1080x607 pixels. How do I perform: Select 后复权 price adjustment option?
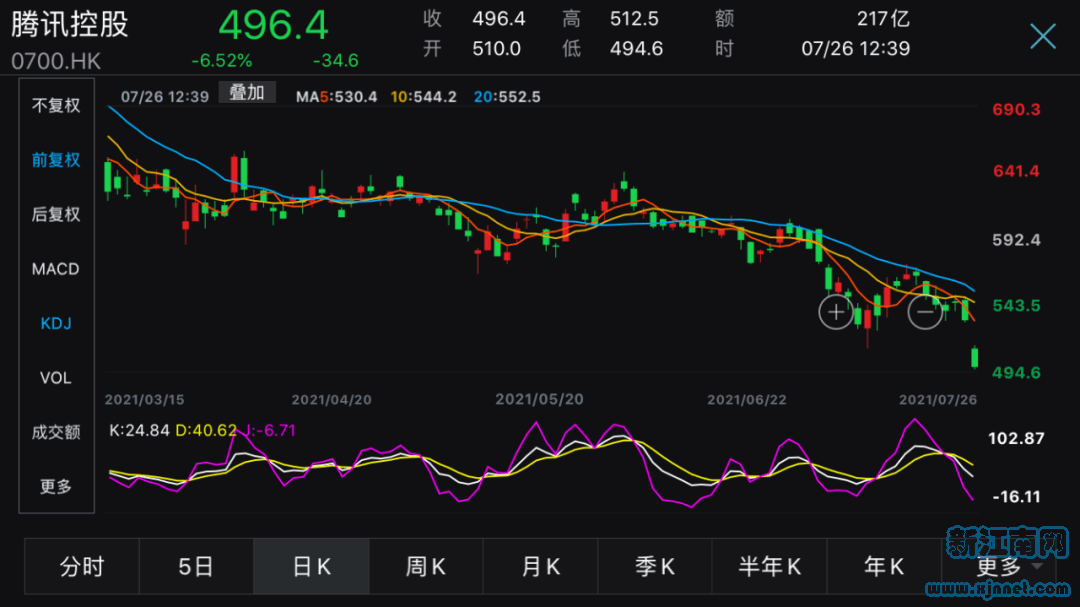point(56,214)
